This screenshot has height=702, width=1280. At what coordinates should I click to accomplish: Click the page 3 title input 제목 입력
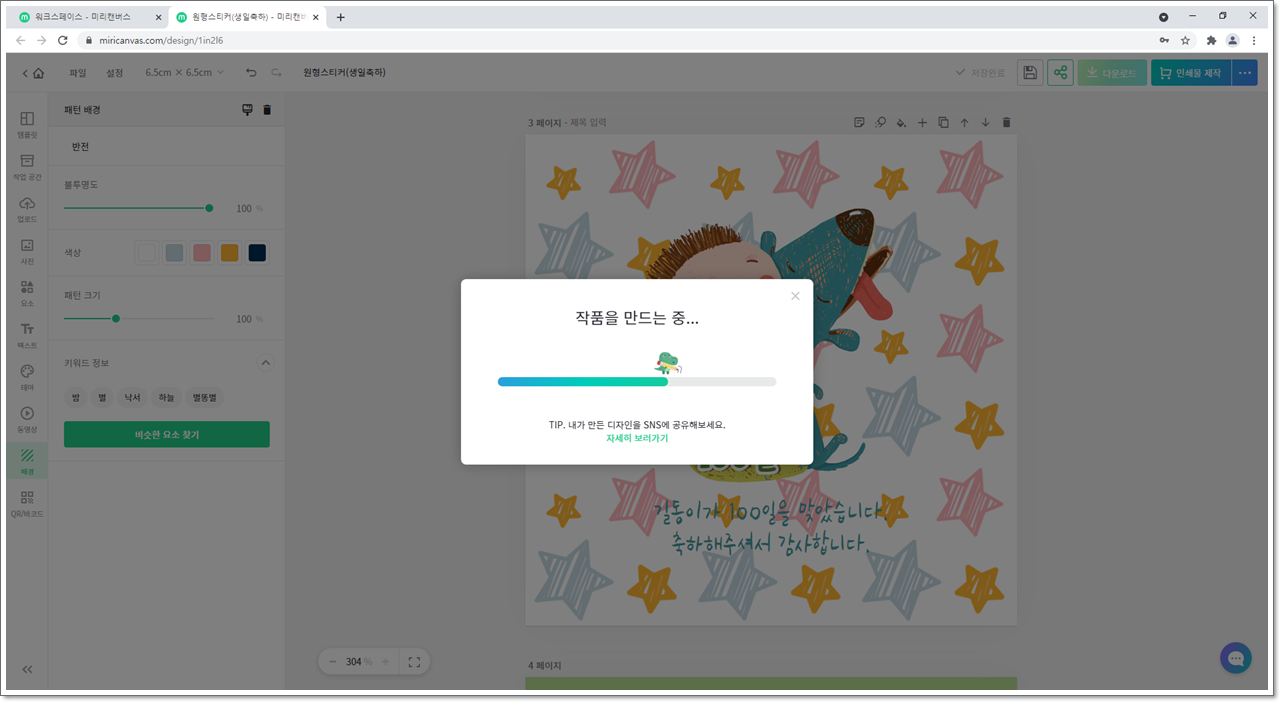[588, 122]
